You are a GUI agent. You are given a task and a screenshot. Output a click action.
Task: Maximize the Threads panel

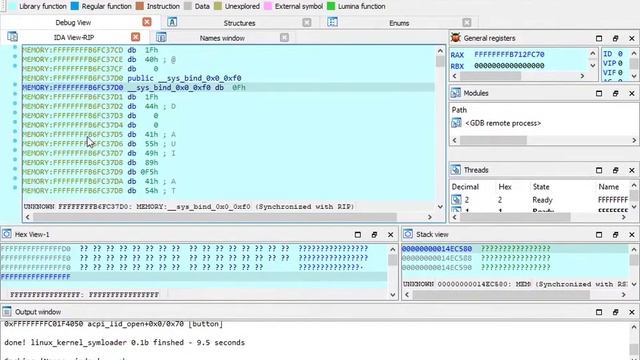599,170
